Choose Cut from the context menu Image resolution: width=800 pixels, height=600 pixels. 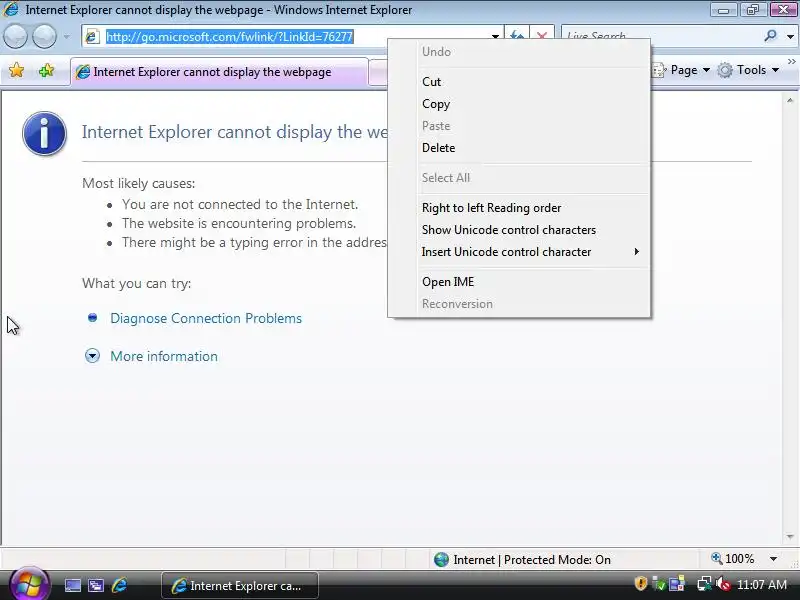coord(519,82)
